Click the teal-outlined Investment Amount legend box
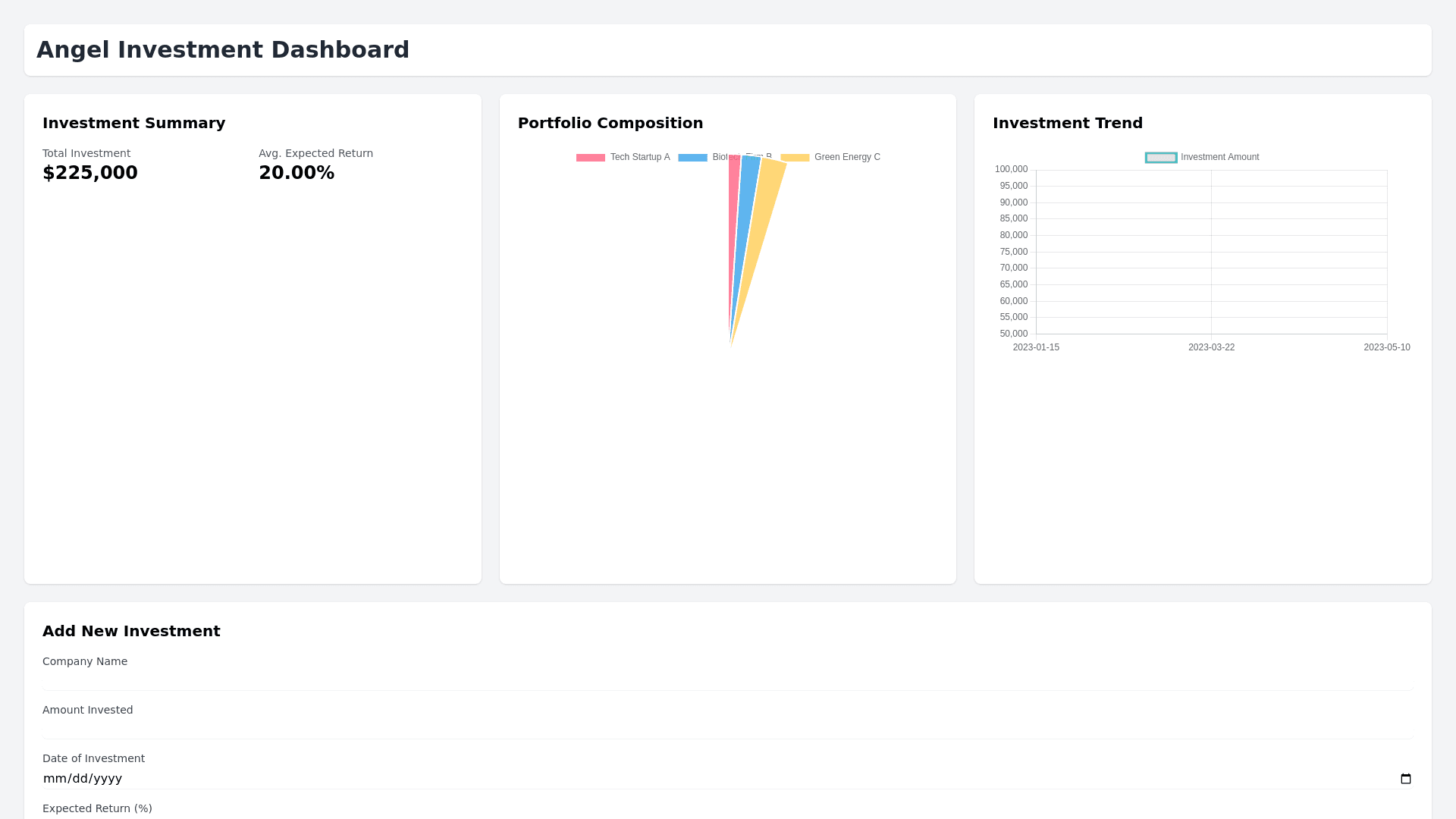The width and height of the screenshot is (1456, 819). click(x=1160, y=158)
